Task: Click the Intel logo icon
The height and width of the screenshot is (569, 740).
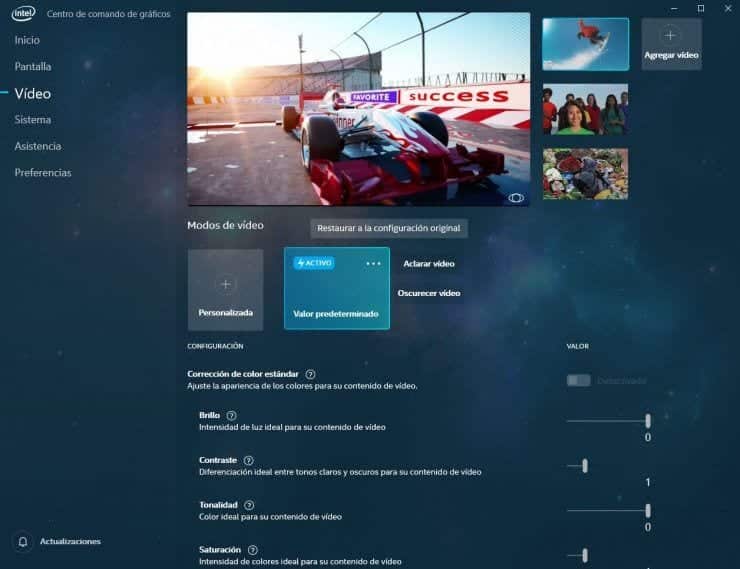Action: [24, 13]
